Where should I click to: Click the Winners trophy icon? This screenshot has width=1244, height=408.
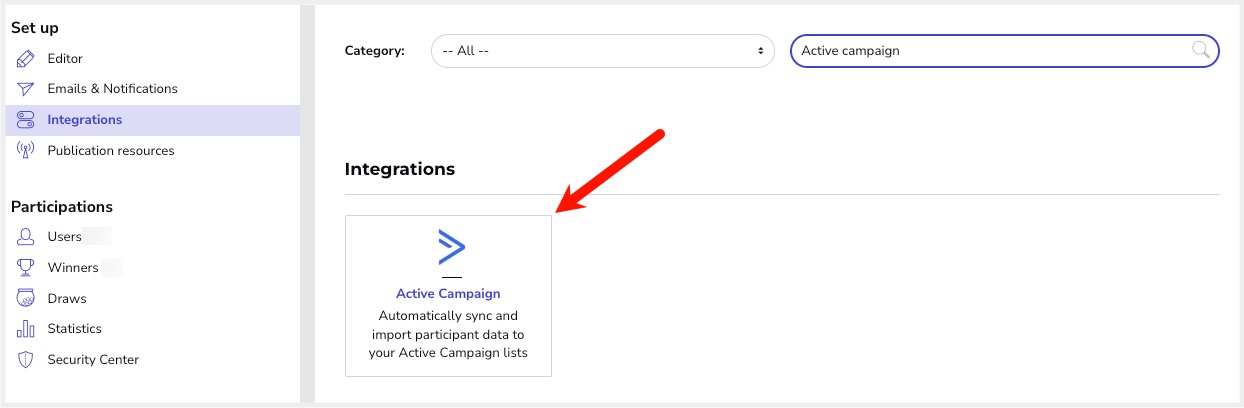coord(26,268)
